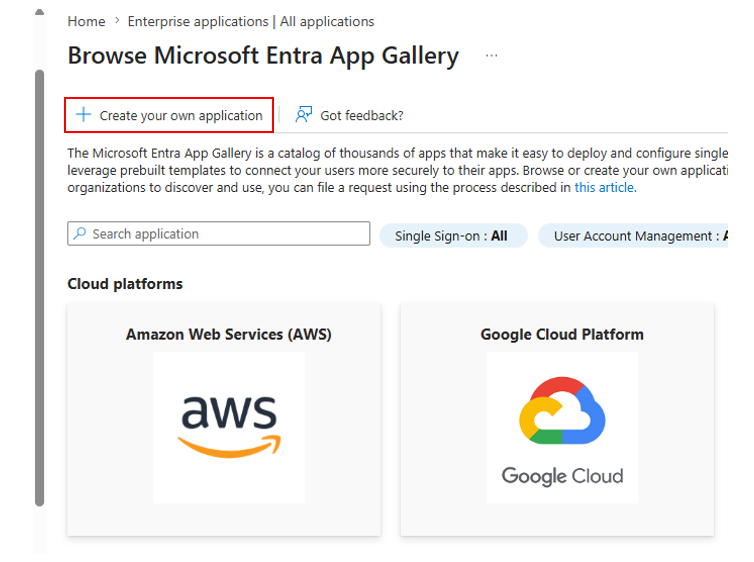Click the Cloud platforms section heading
The image size is (754, 562).
tap(125, 284)
